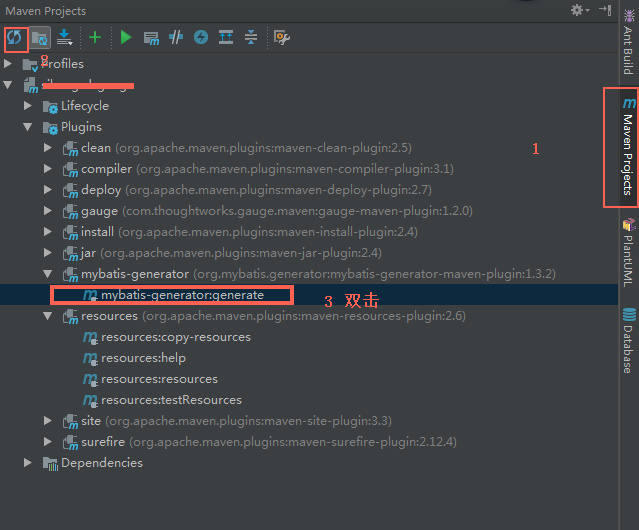
Task: Collapse the resources plugin node
Action: (x=48, y=316)
